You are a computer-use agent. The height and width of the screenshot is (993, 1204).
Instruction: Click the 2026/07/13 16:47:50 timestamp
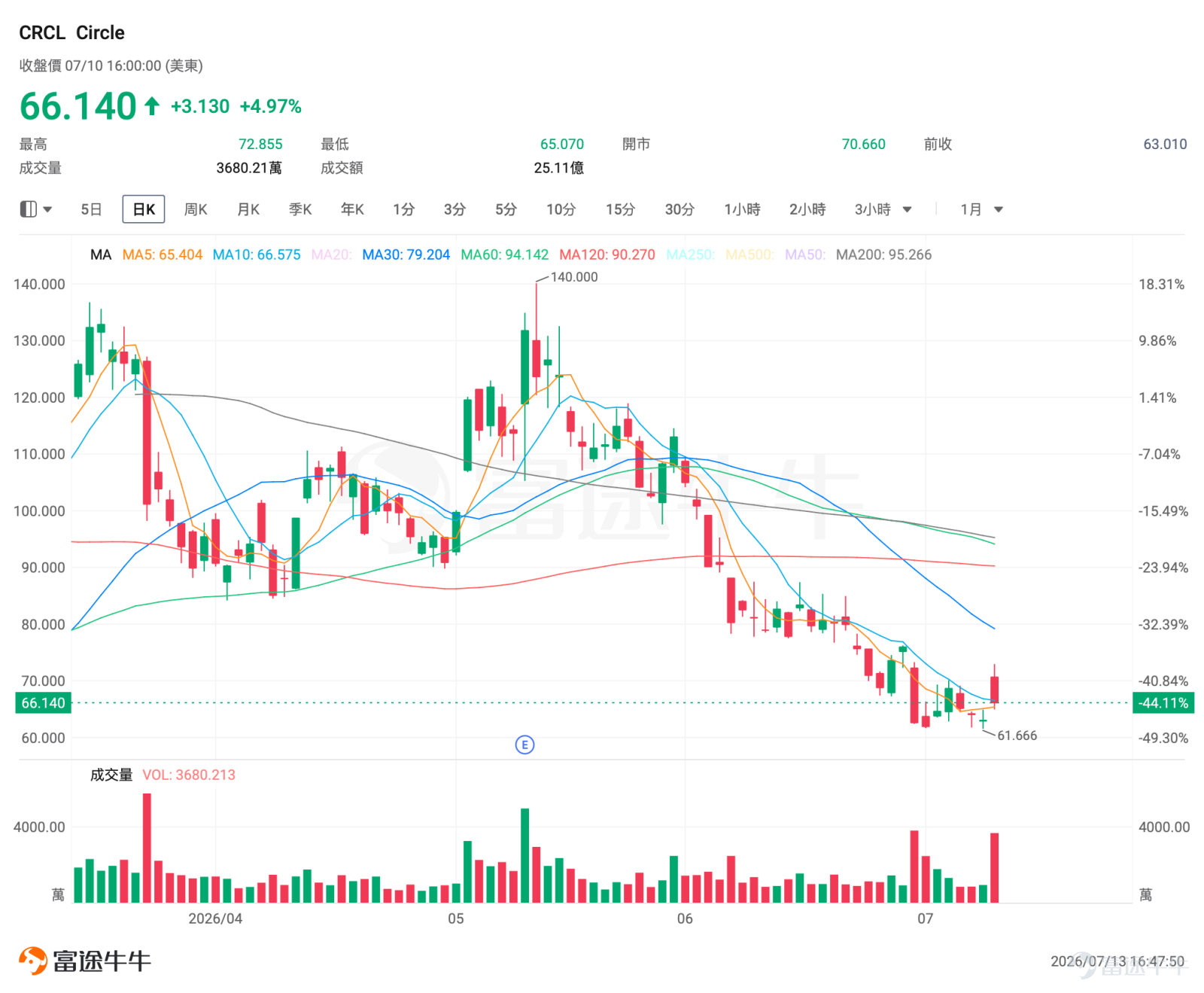[x=1117, y=961]
